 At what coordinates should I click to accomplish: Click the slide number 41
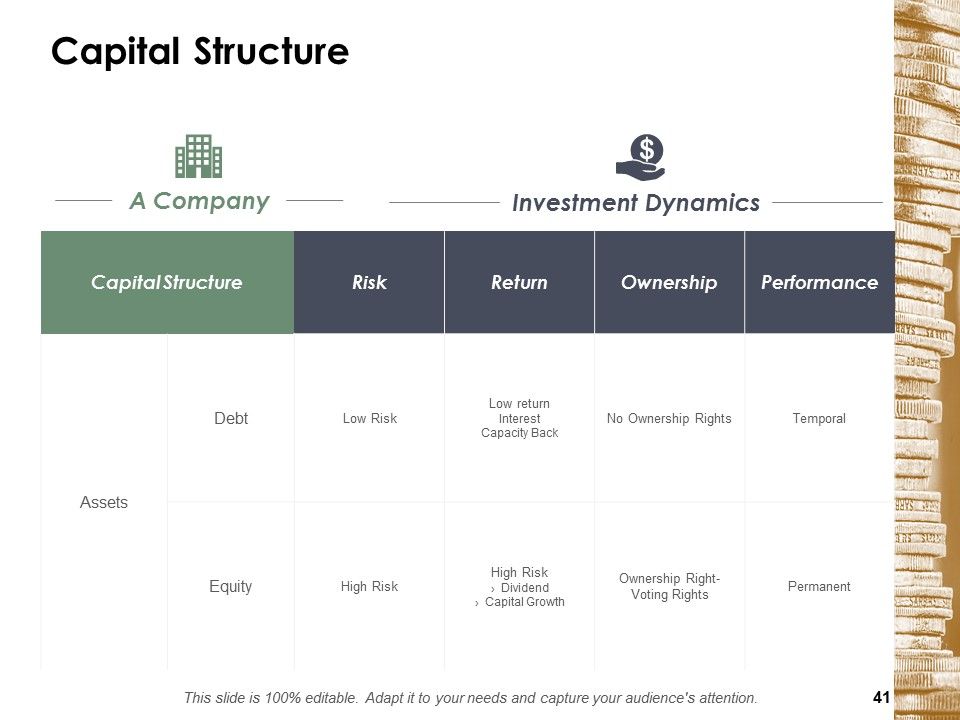tap(881, 697)
